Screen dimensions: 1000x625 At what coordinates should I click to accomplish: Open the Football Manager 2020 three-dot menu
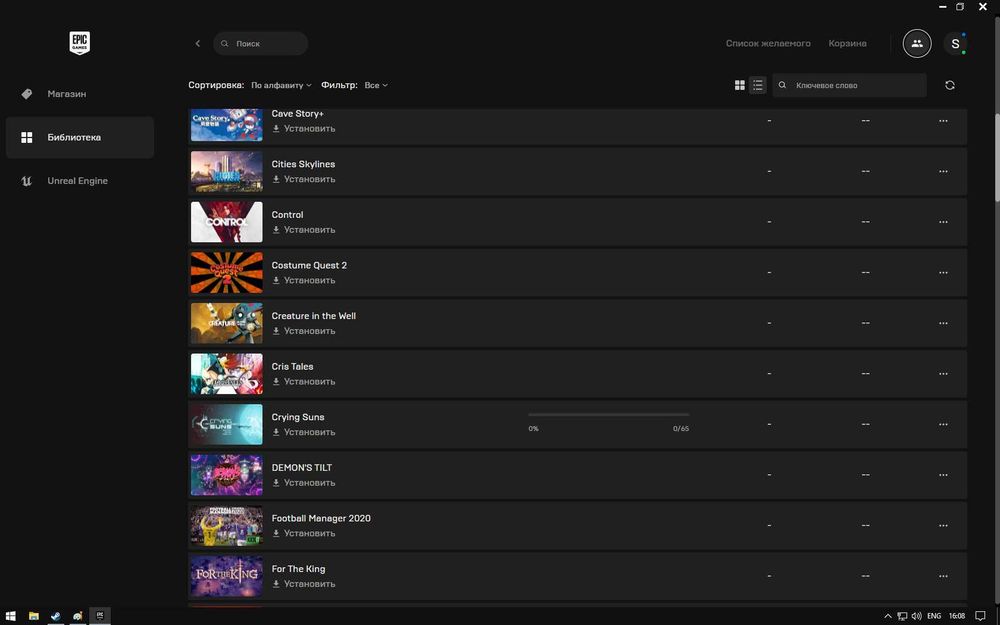[943, 526]
